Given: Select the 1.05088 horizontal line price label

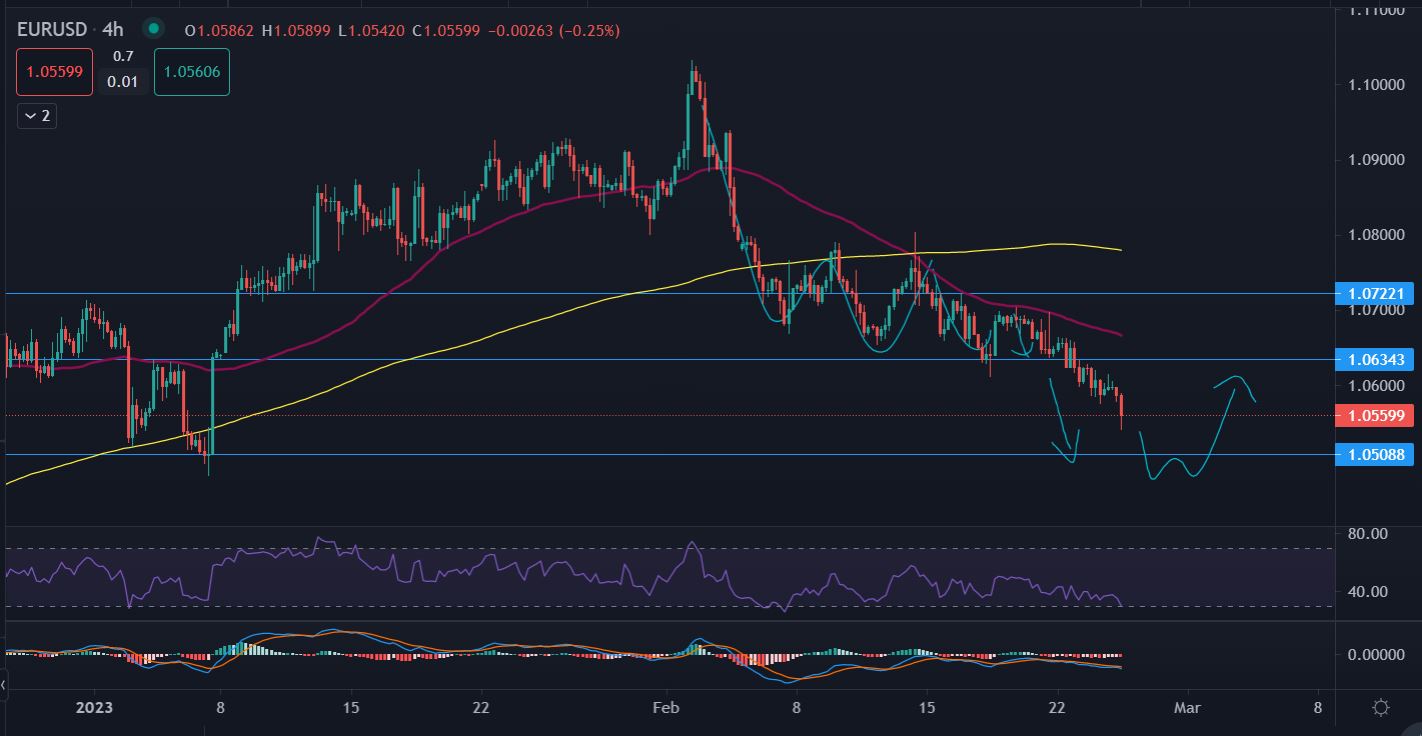Looking at the screenshot, I should 1374,454.
